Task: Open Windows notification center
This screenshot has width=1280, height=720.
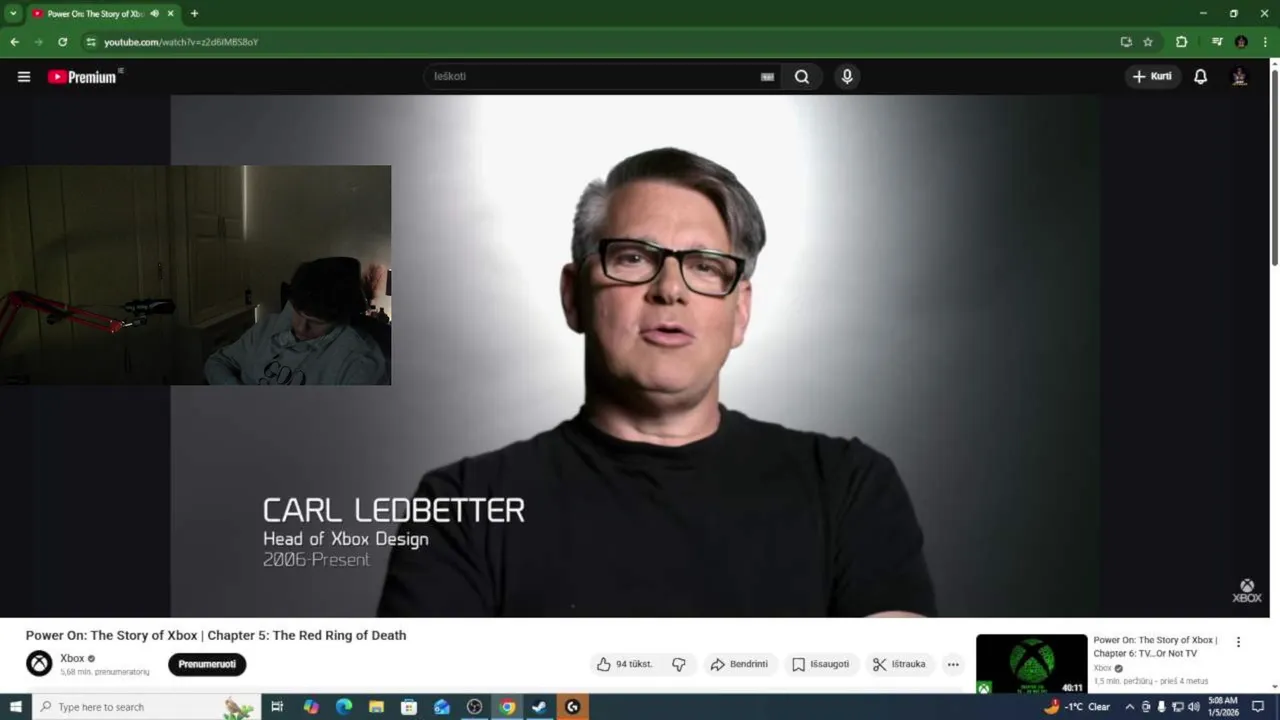Action: (x=1258, y=707)
